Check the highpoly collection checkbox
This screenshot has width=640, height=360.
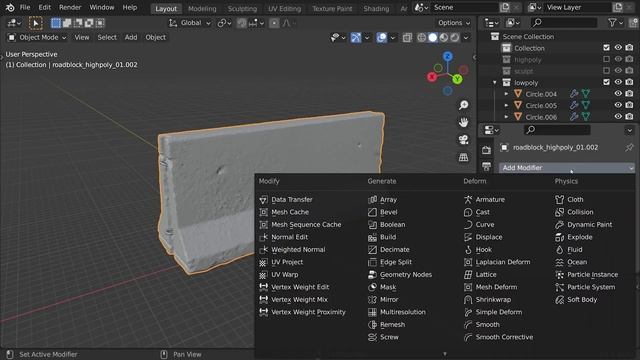coord(606,59)
